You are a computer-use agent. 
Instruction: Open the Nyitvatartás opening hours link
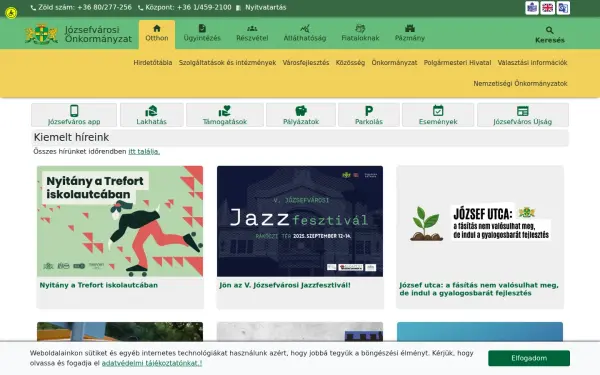261,7
